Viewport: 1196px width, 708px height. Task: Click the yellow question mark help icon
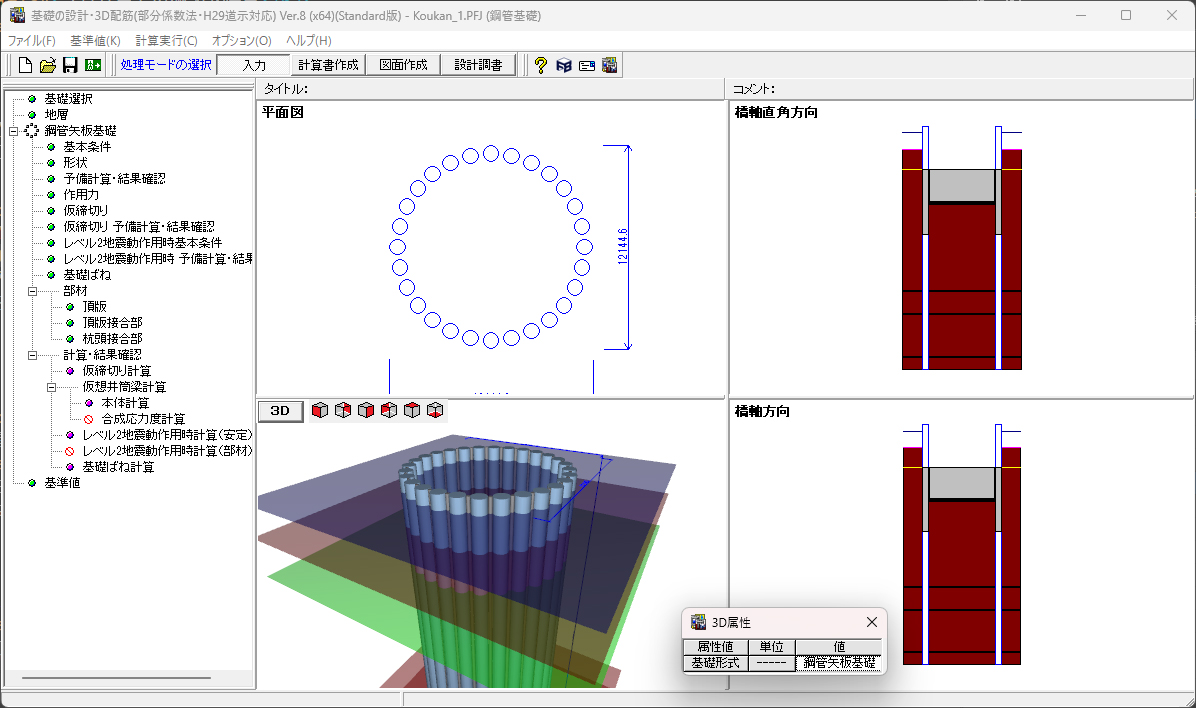tap(540, 65)
